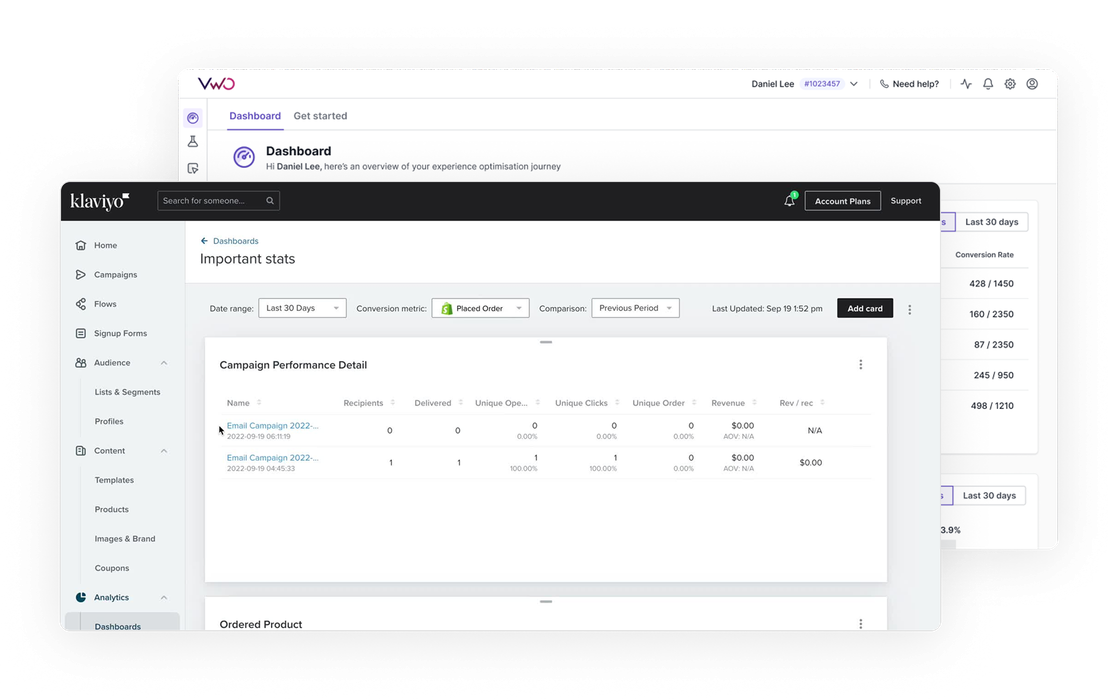
Task: Click the Add card button
Action: tap(865, 309)
